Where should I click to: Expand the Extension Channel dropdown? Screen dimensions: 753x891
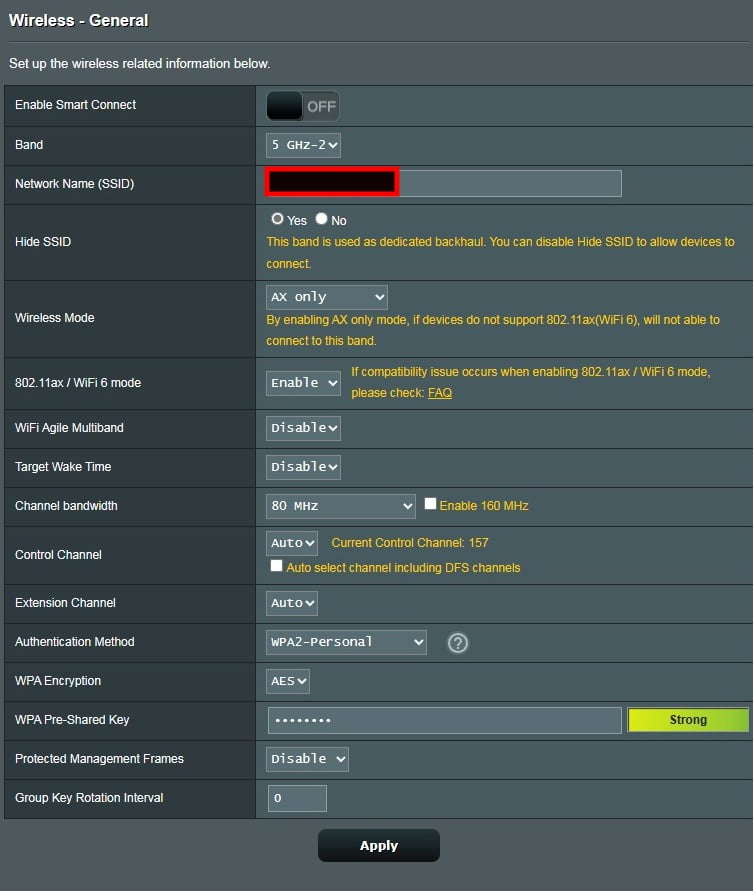292,603
